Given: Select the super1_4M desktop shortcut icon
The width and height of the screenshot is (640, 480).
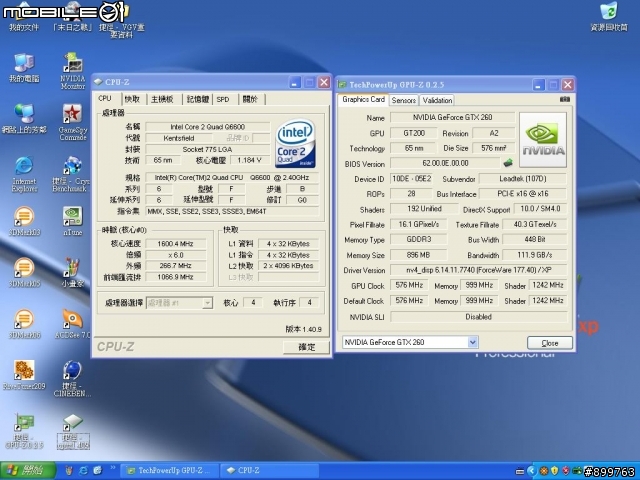Looking at the screenshot, I should (x=73, y=431).
